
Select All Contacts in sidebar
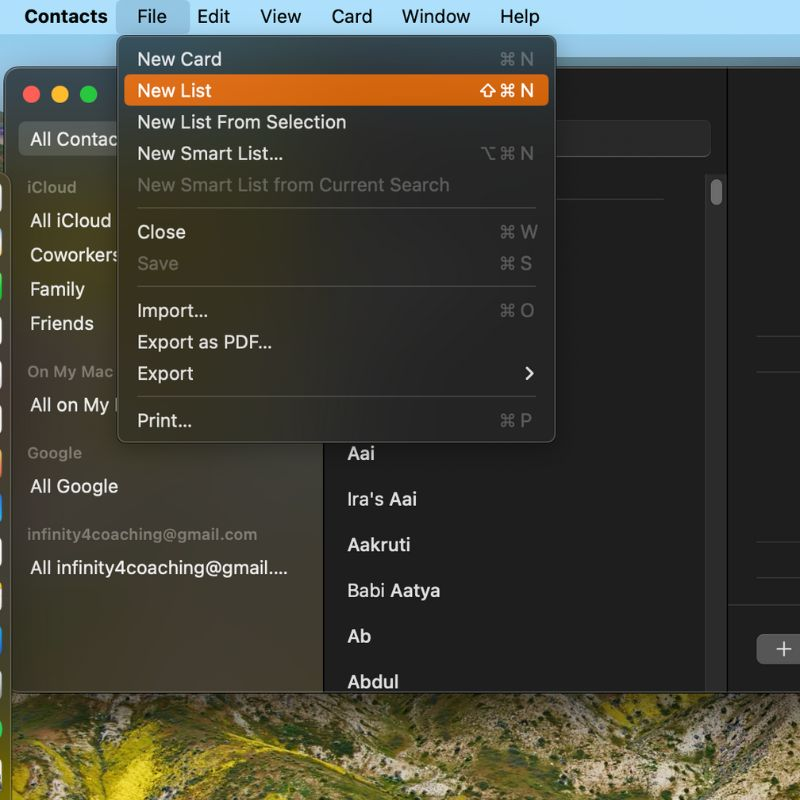click(68, 139)
